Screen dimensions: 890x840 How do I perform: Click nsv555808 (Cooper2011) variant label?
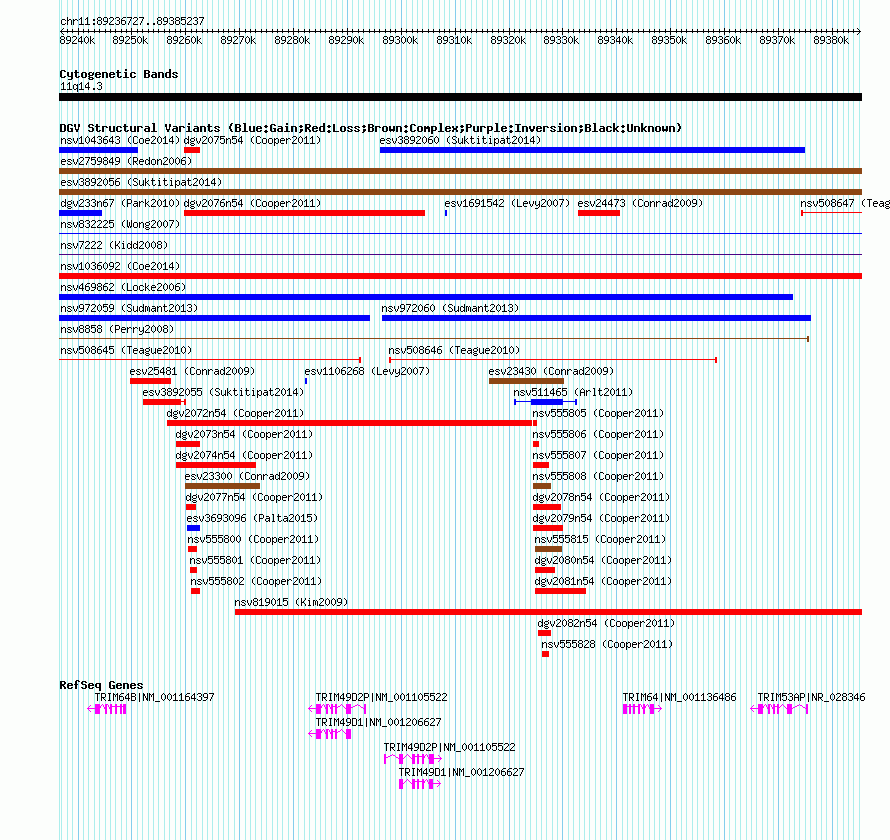598,476
